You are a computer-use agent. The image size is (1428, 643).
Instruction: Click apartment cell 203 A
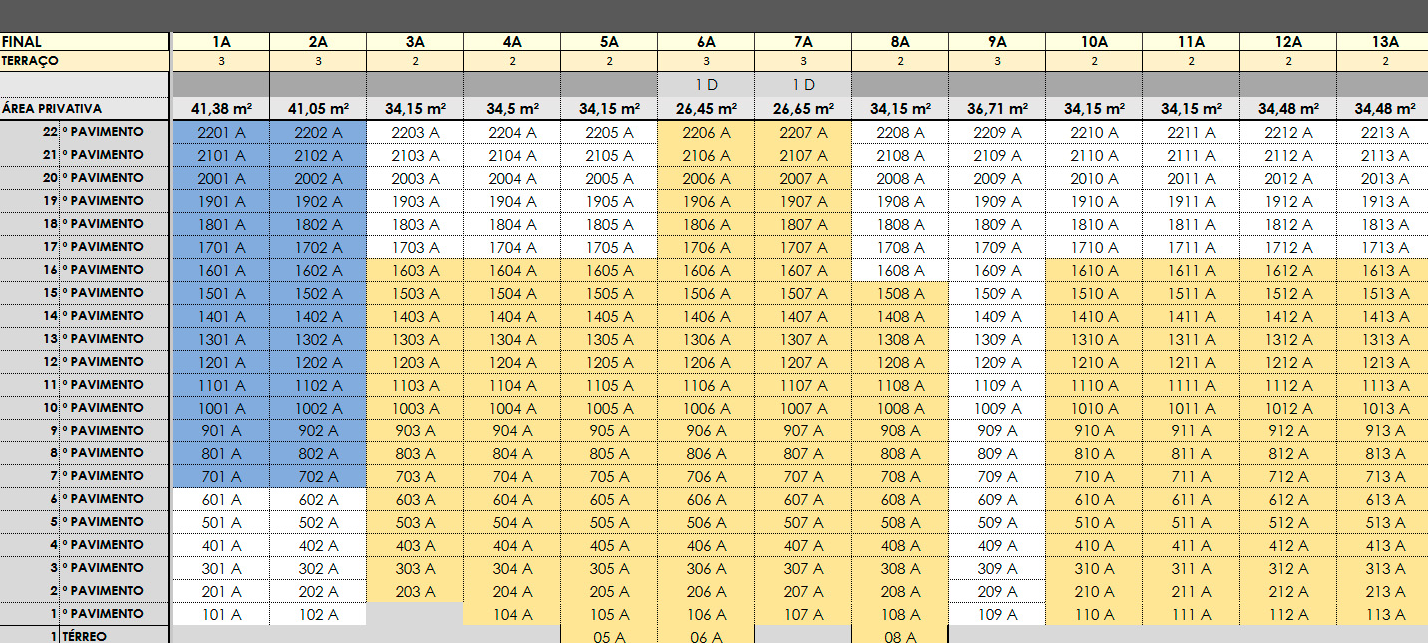click(x=415, y=591)
